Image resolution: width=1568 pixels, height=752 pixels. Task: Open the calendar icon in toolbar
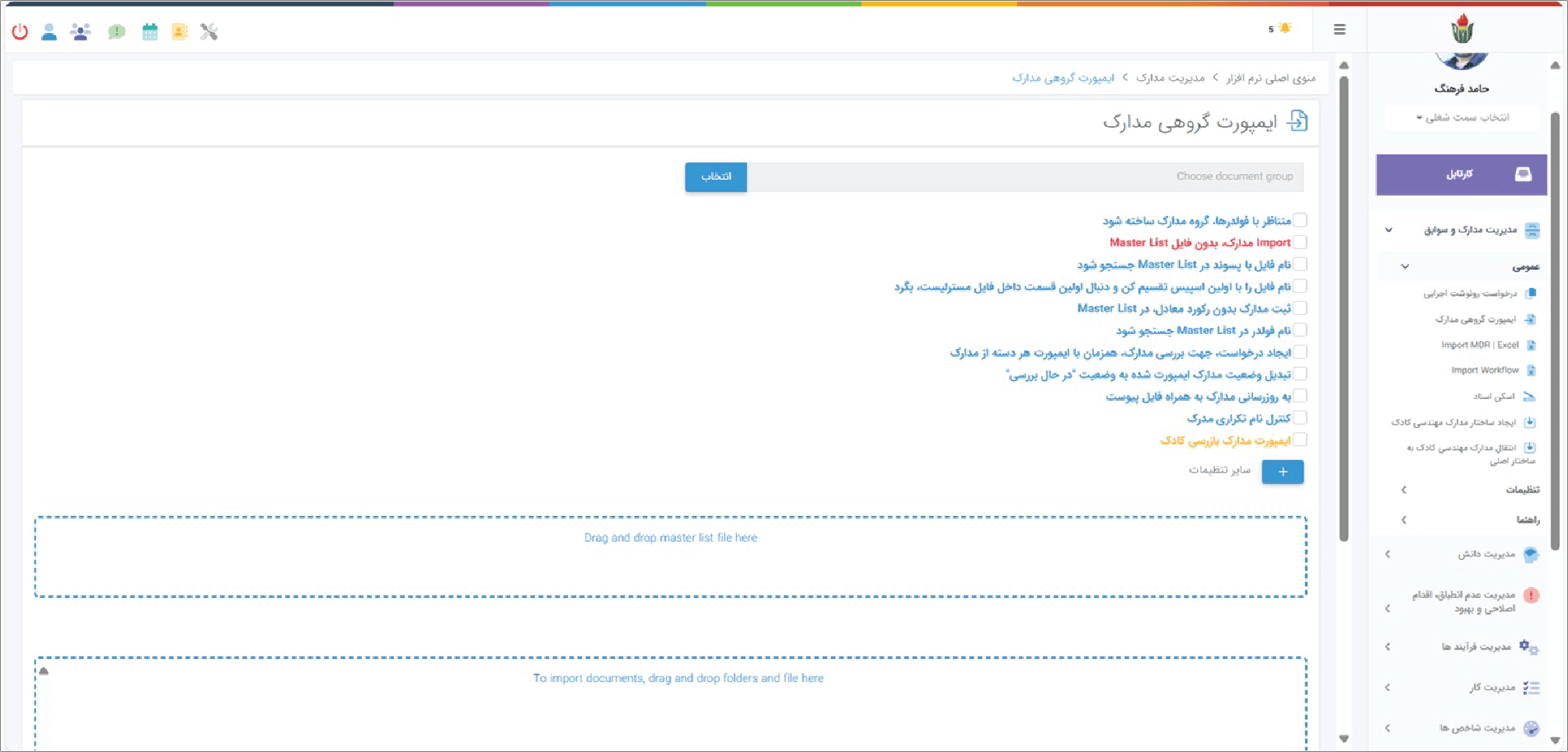coord(149,32)
